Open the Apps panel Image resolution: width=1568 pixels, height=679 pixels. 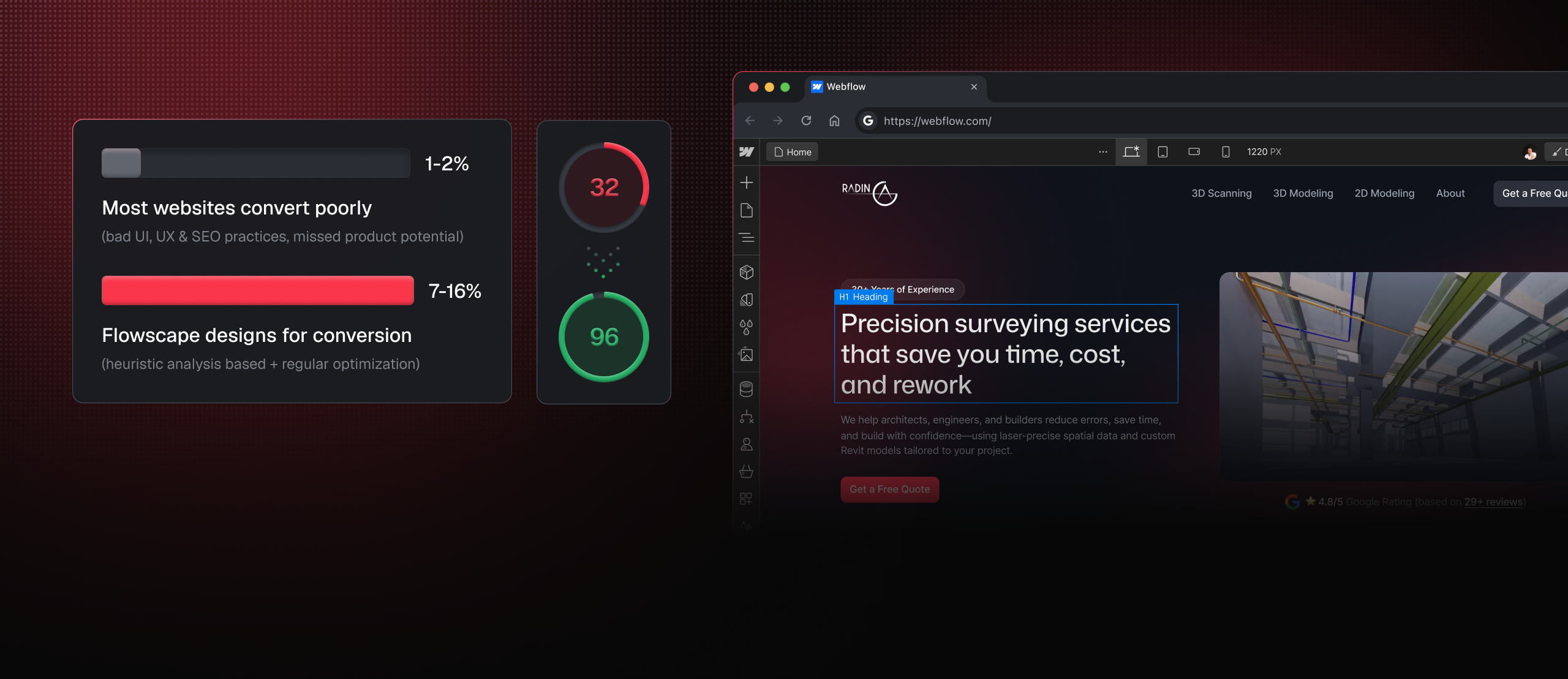[x=747, y=498]
